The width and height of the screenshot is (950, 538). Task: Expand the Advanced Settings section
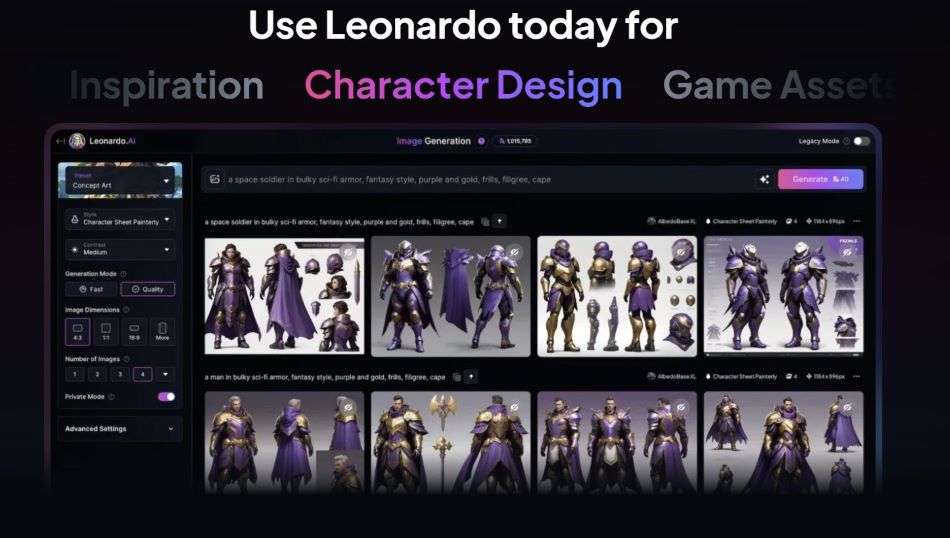click(120, 429)
